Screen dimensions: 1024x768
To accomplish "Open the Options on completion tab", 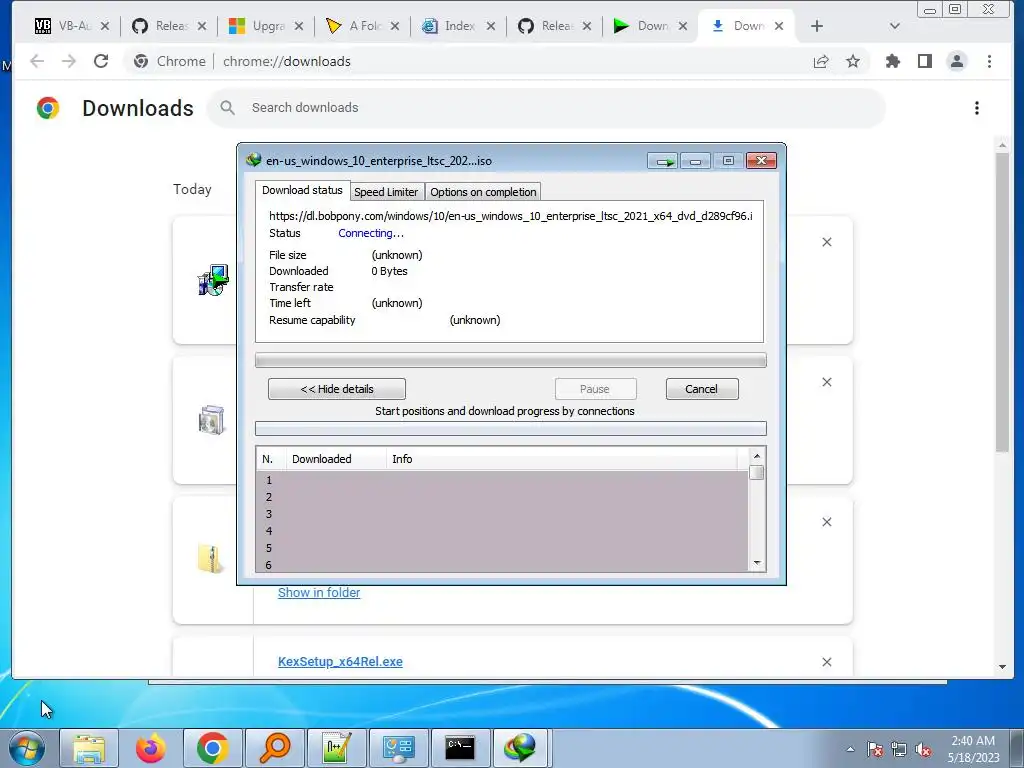I will [483, 192].
